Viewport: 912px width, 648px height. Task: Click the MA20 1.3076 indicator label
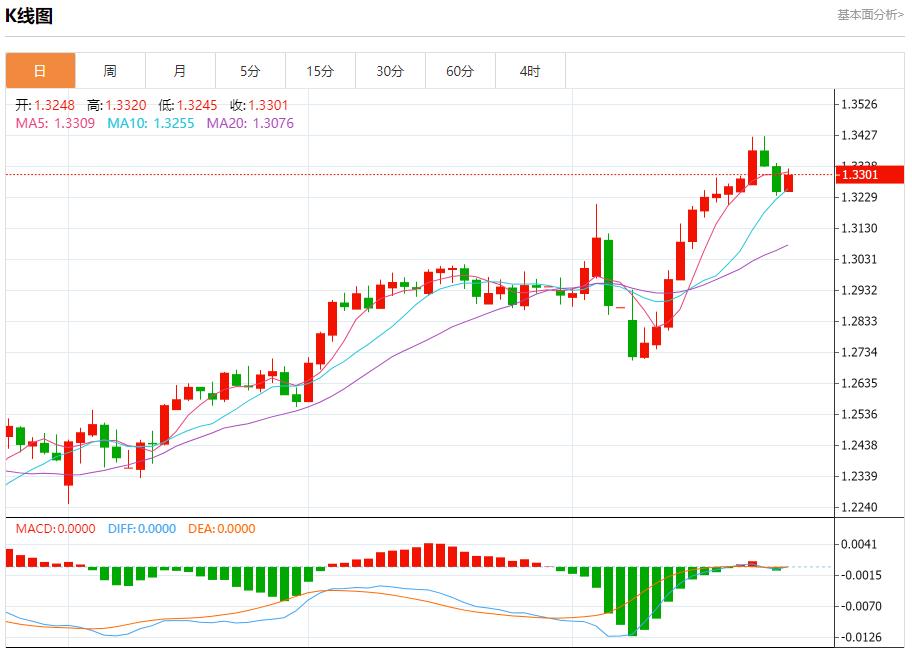pyautogui.click(x=250, y=123)
